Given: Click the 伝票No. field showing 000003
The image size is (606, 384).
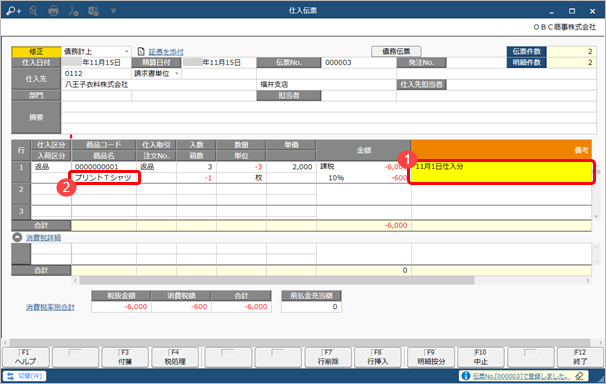Looking at the screenshot, I should click(359, 63).
